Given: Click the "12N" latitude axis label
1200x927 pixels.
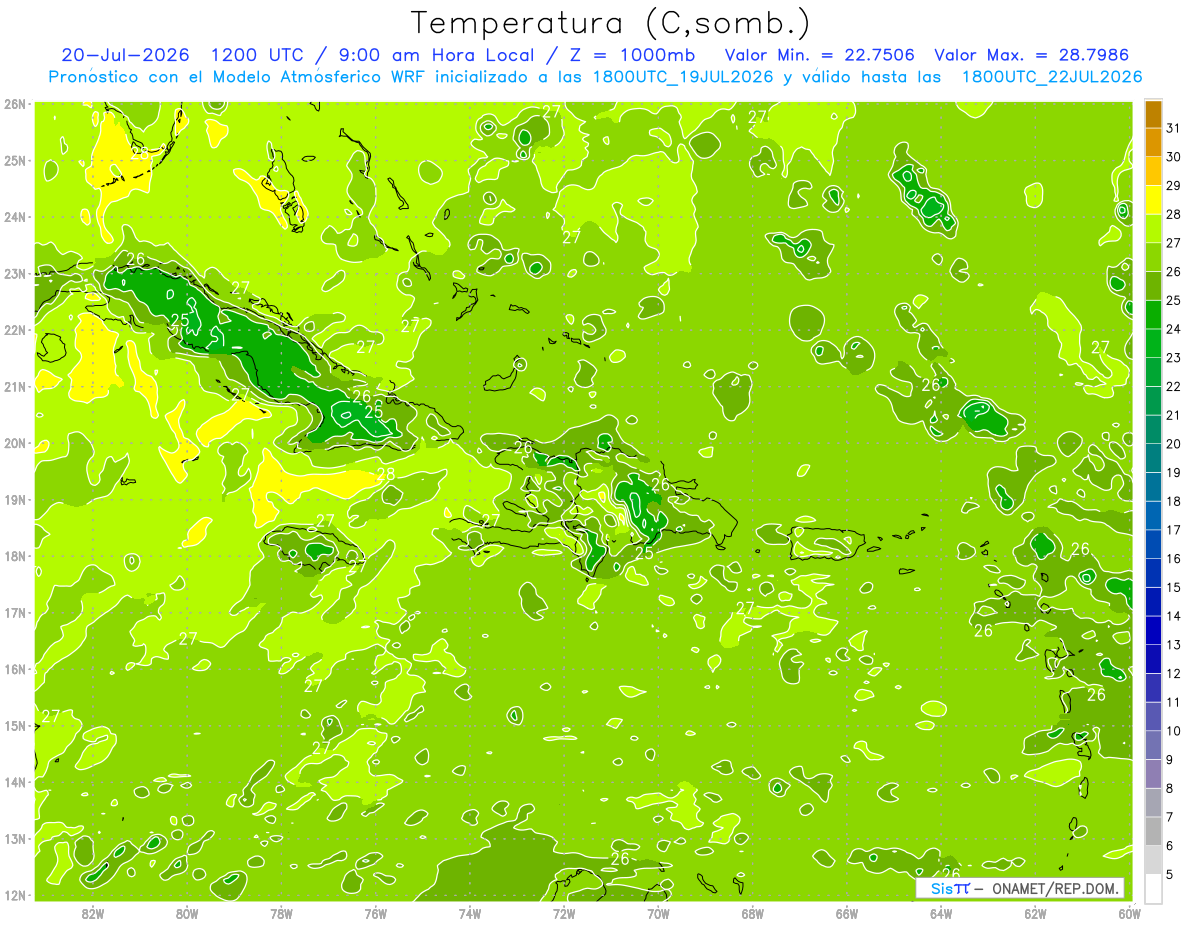Looking at the screenshot, I should 15,895.
